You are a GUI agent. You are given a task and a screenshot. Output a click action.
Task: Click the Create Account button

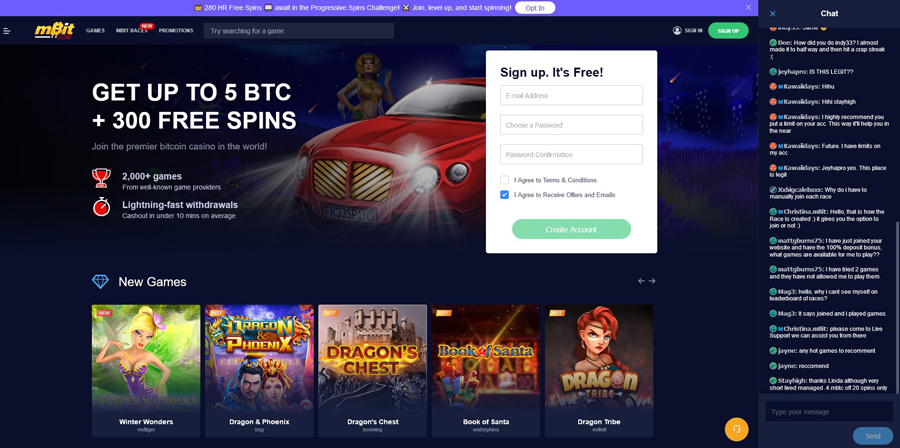[571, 229]
